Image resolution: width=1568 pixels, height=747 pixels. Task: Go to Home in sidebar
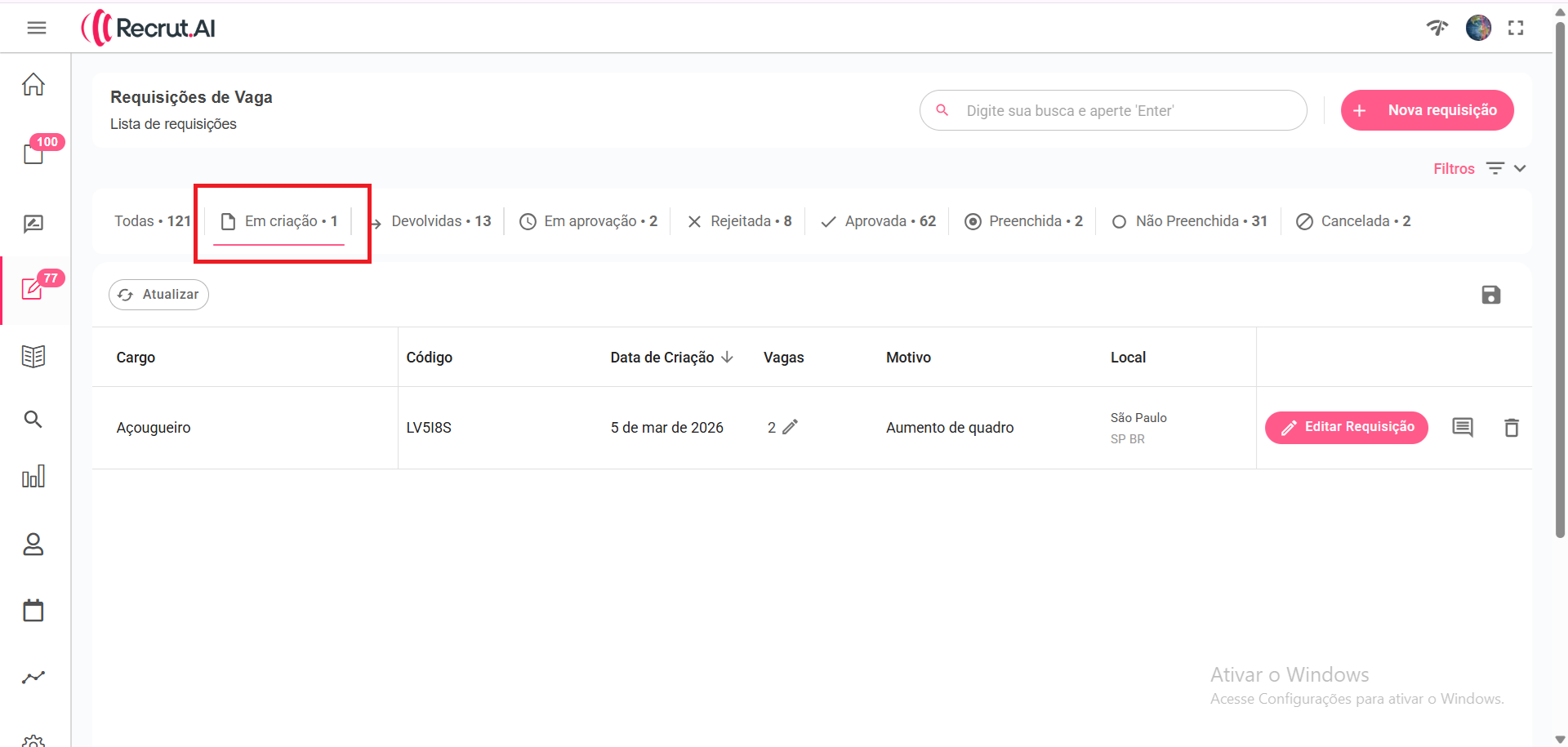click(33, 85)
